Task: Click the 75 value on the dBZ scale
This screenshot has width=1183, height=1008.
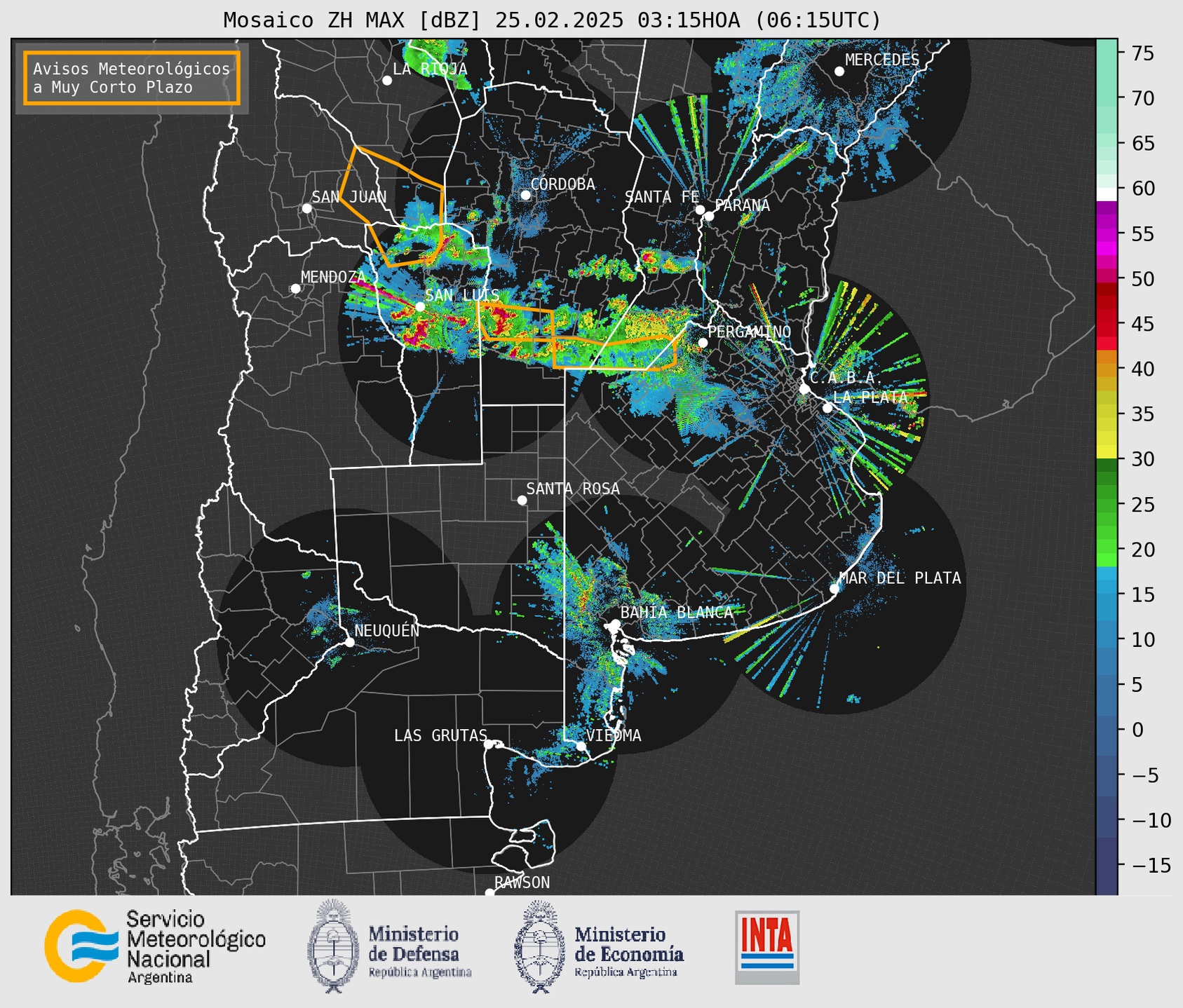Action: 1142,53
